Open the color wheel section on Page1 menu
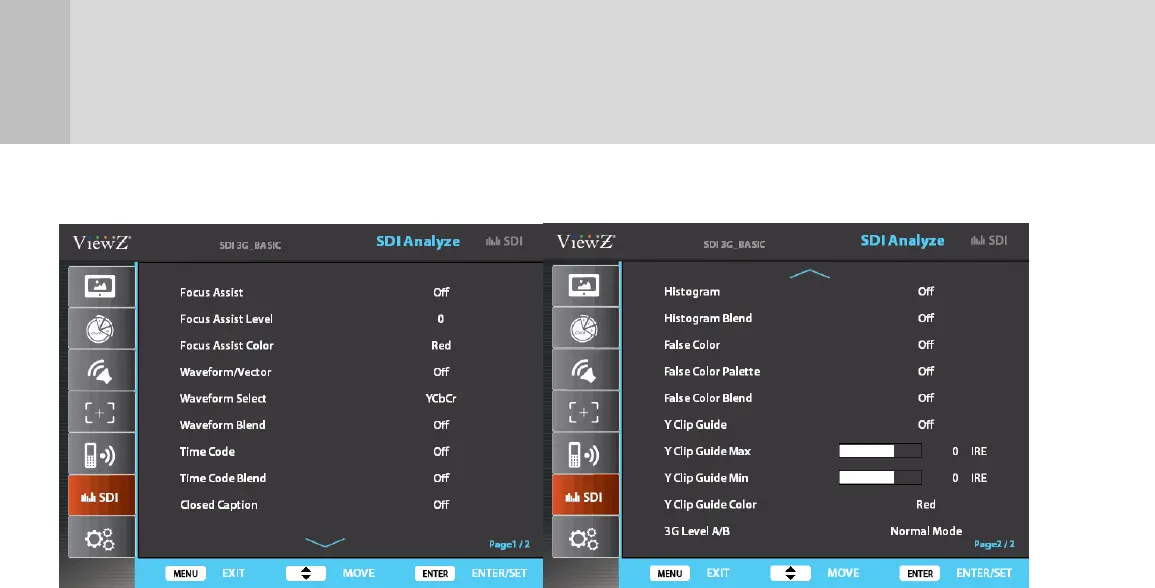 pyautogui.click(x=99, y=329)
